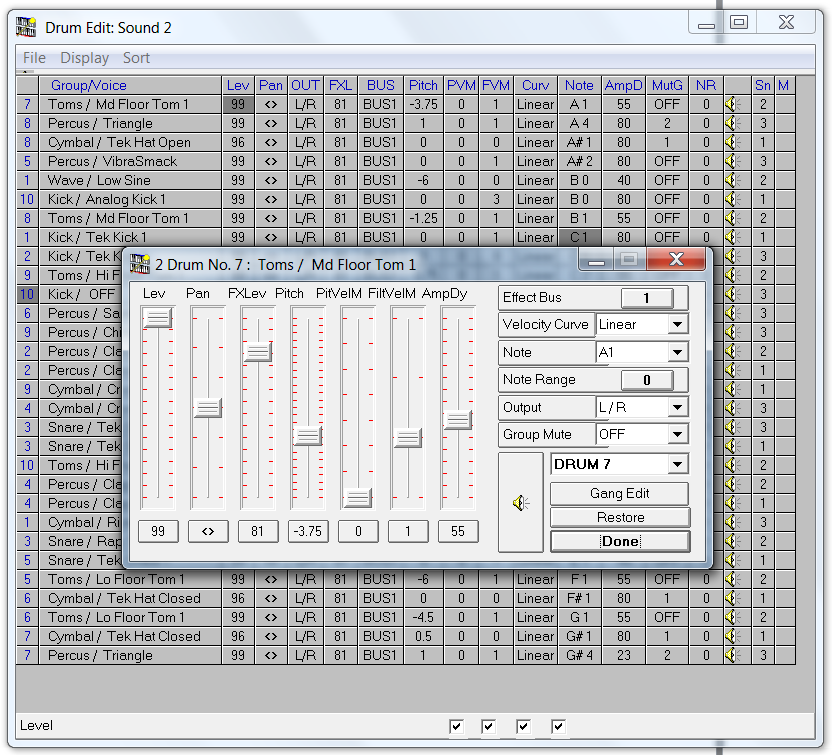Audition the Wave / Low Sine row speaker
This screenshot has height=755, width=832.
pyautogui.click(x=732, y=180)
